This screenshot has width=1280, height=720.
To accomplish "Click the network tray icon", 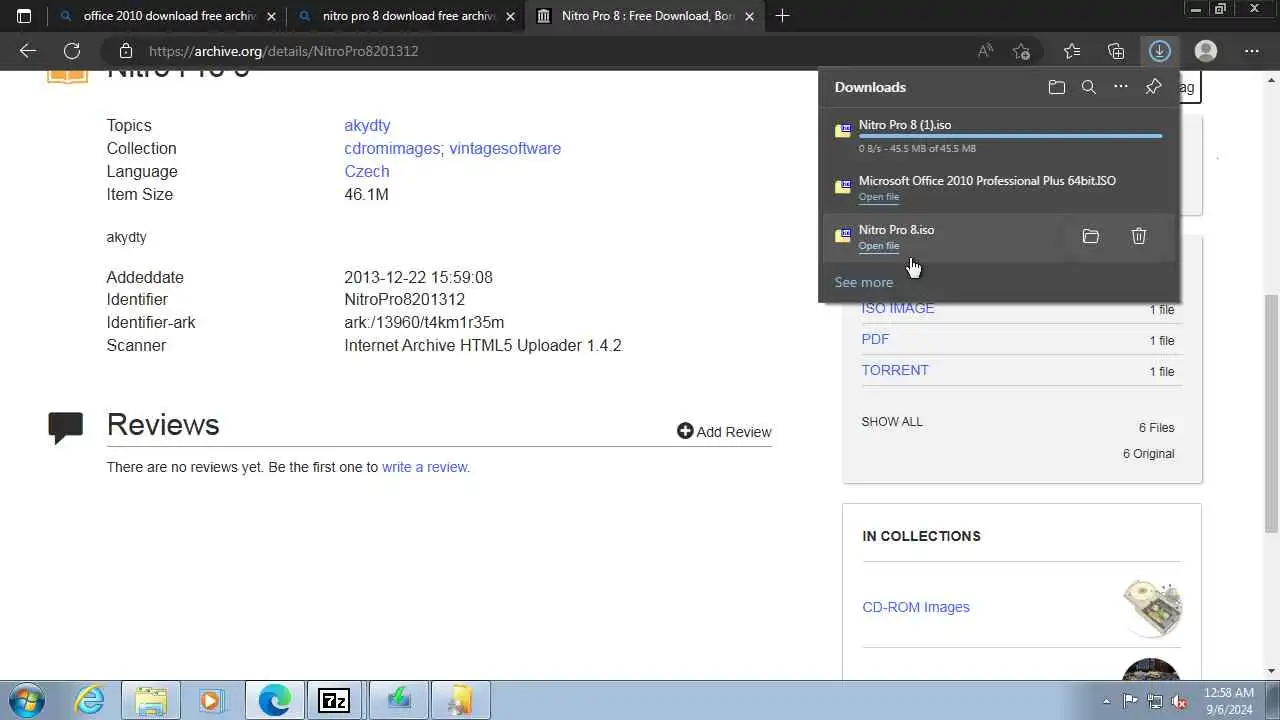I will 1155,701.
